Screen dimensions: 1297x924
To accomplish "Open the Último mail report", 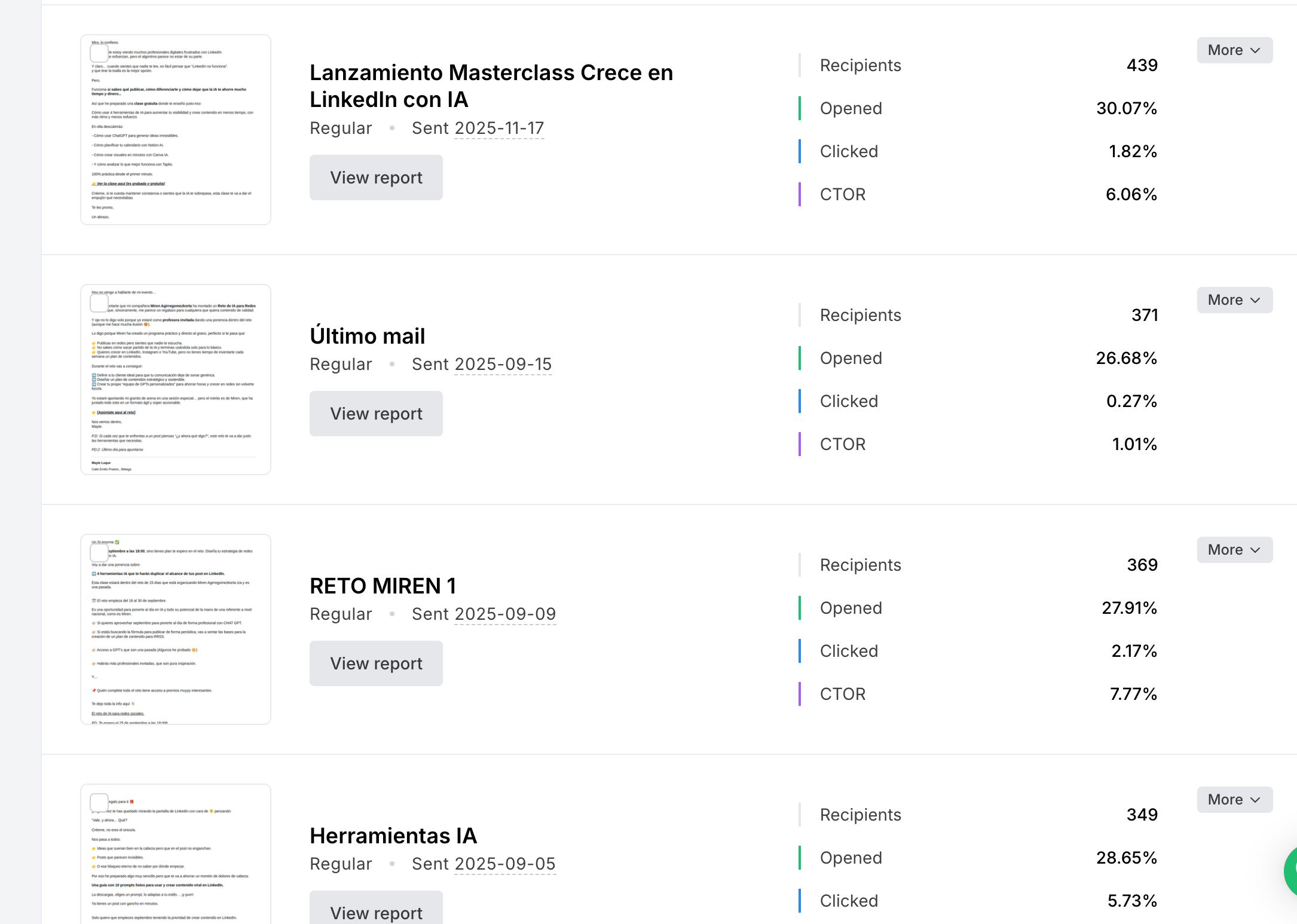I will 376,414.
